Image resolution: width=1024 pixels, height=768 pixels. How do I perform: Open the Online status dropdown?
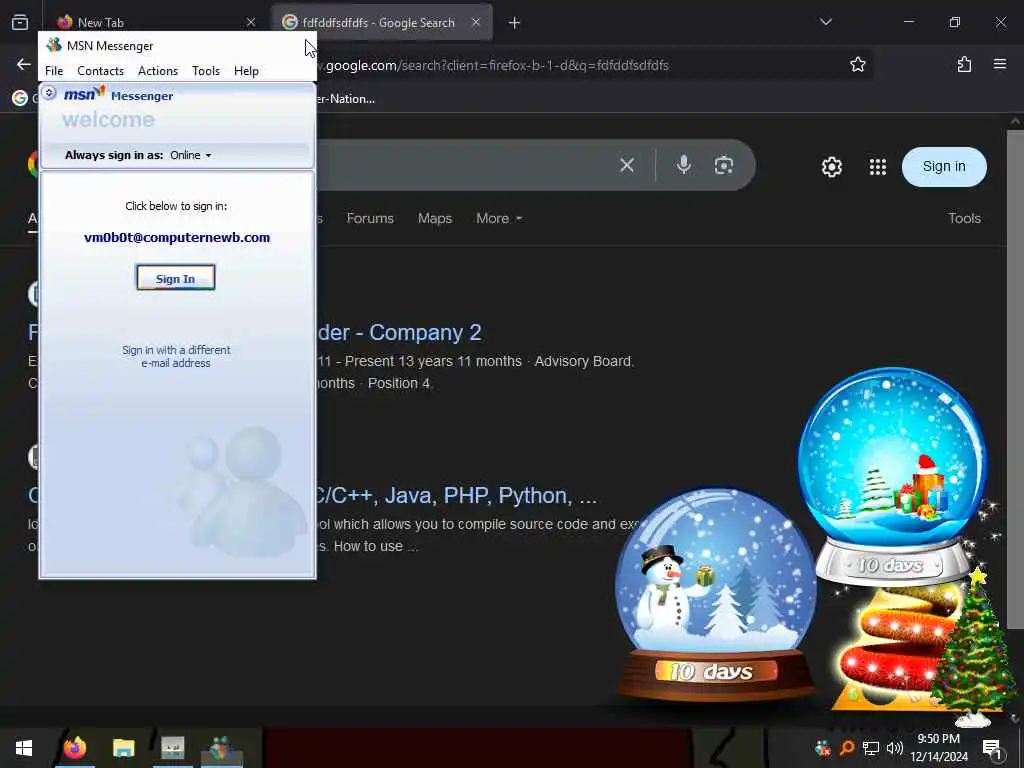tap(191, 155)
